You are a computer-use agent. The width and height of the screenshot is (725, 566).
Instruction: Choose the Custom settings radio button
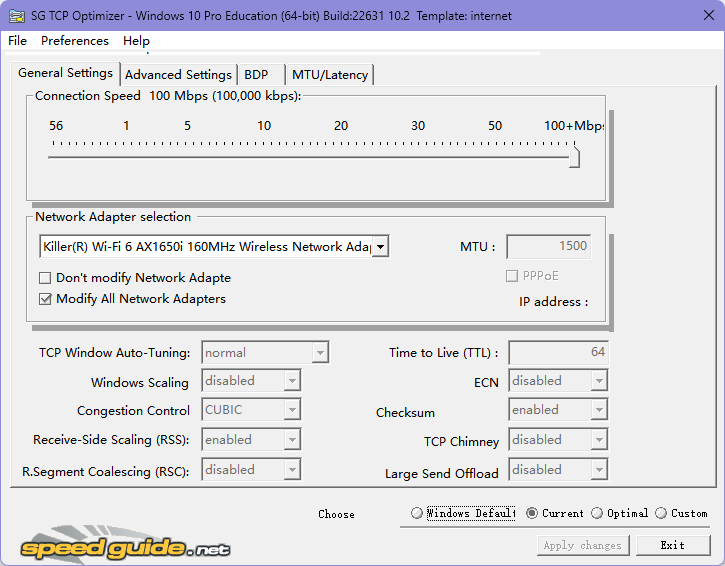(x=661, y=513)
